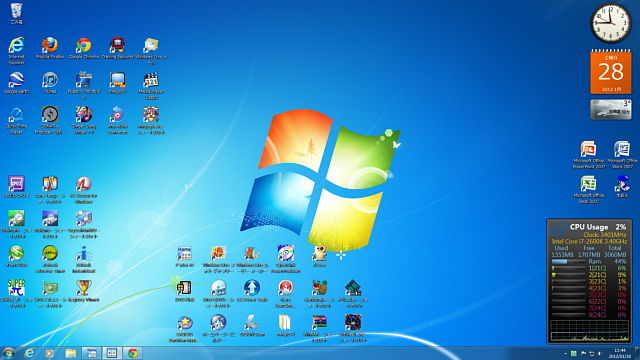Open the Registry Winner trophy shortcut
This screenshot has height=360, width=640.
coord(83,291)
